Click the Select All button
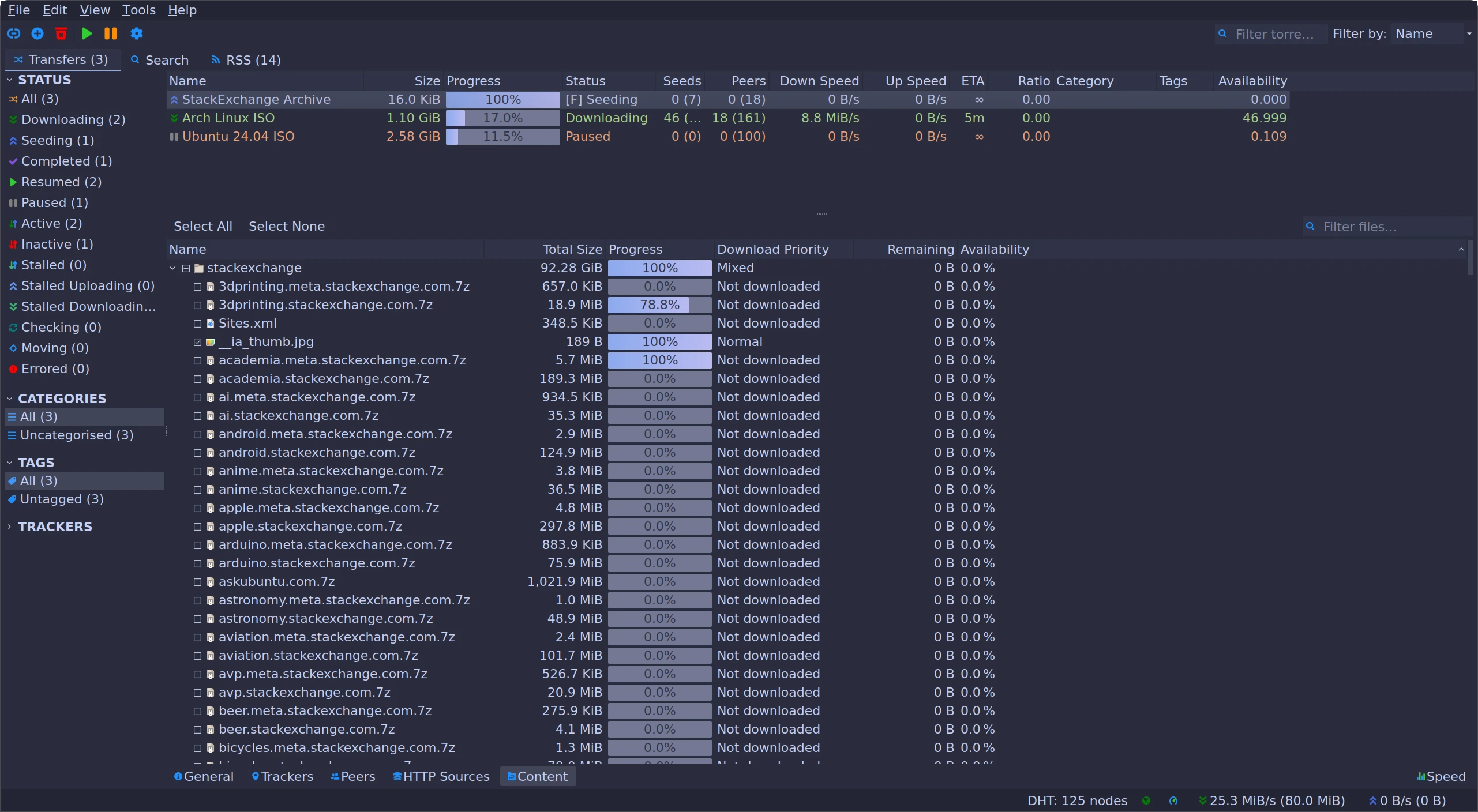1478x812 pixels. 203,227
